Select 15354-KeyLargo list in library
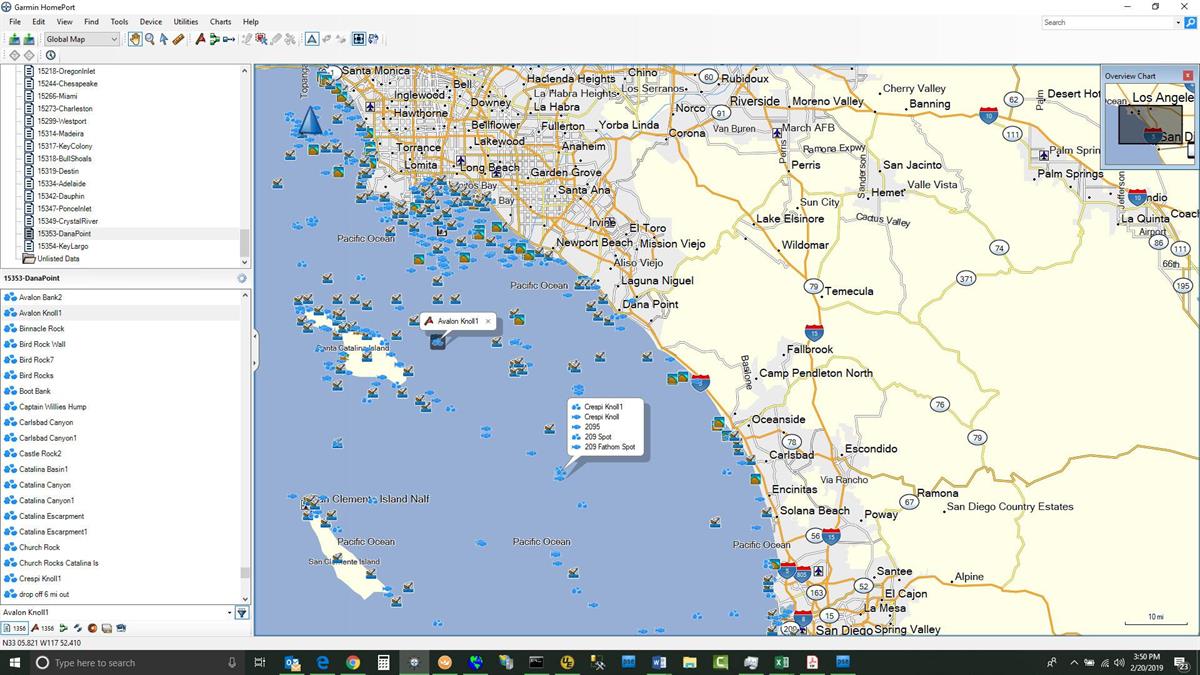This screenshot has height=675, width=1200. (62, 246)
